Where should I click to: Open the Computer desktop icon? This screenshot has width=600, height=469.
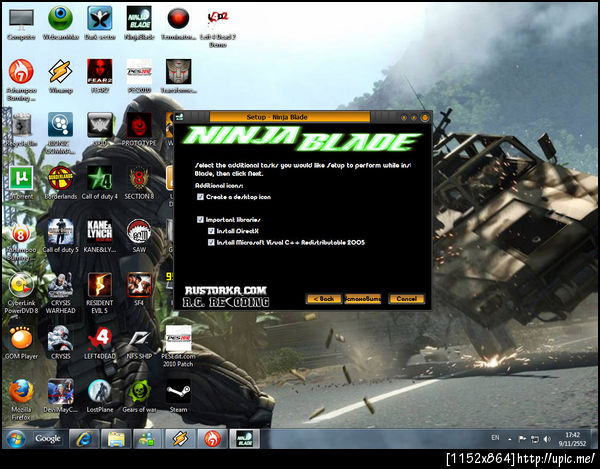pyautogui.click(x=21, y=23)
